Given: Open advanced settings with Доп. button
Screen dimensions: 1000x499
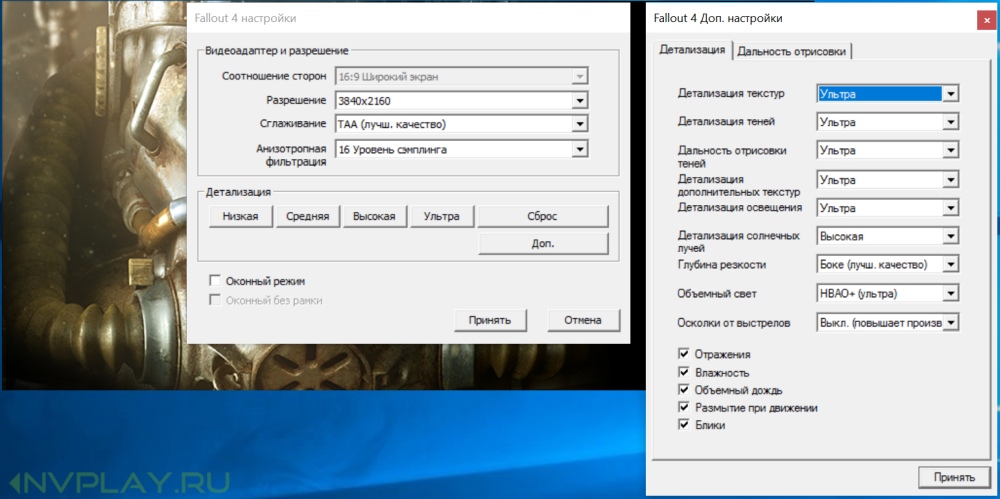Looking at the screenshot, I should [543, 243].
